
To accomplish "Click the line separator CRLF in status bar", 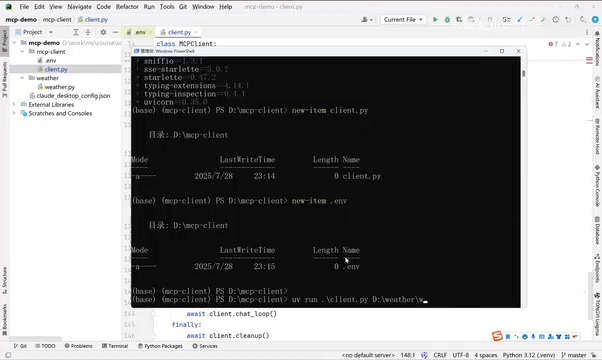I will coord(440,355).
